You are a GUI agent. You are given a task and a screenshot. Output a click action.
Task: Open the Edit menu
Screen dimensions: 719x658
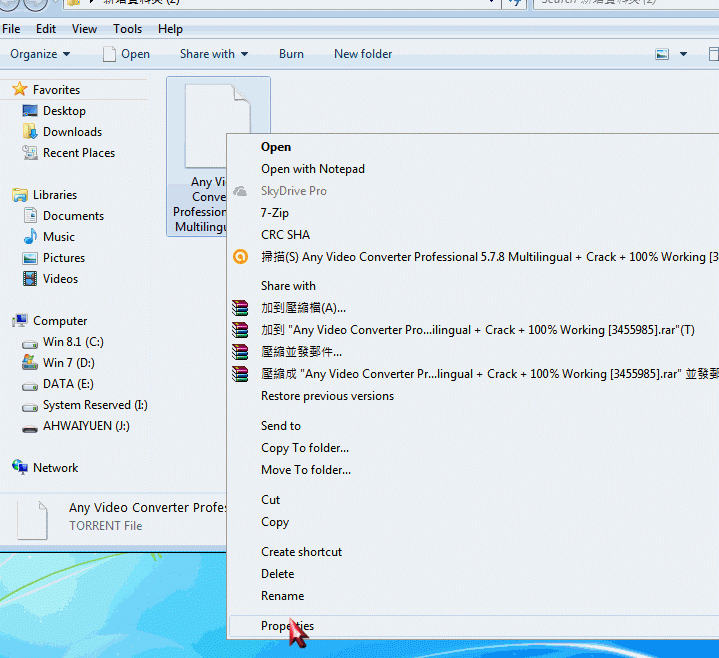click(46, 29)
